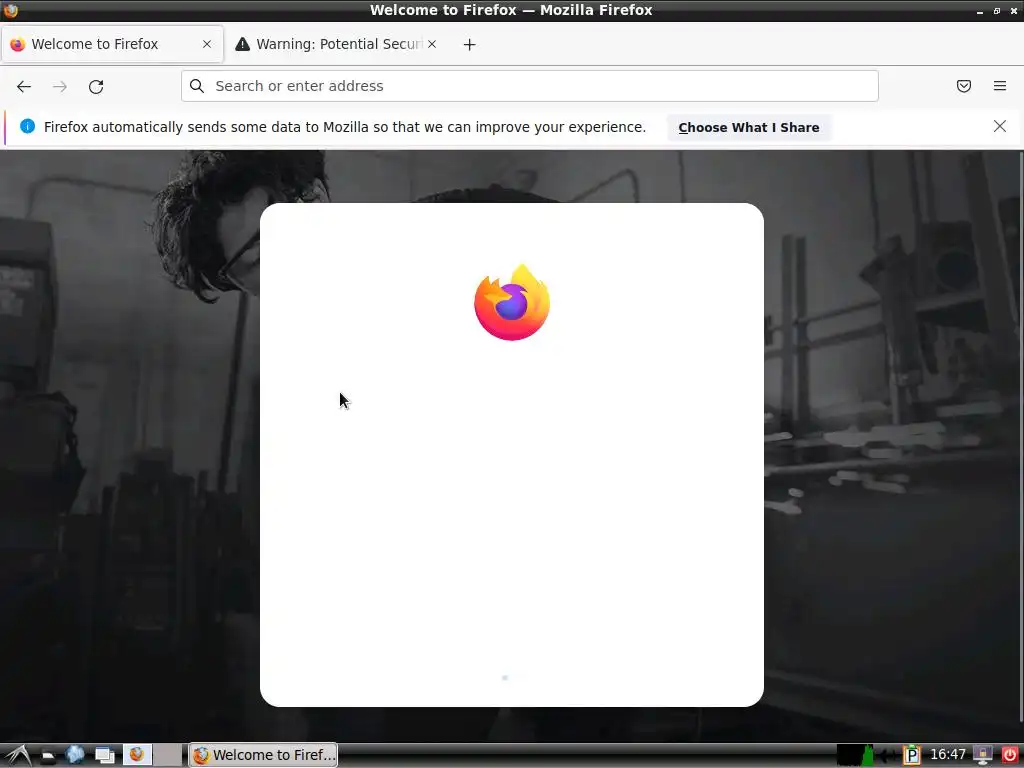Click the clipboard P tray icon

pos(911,756)
